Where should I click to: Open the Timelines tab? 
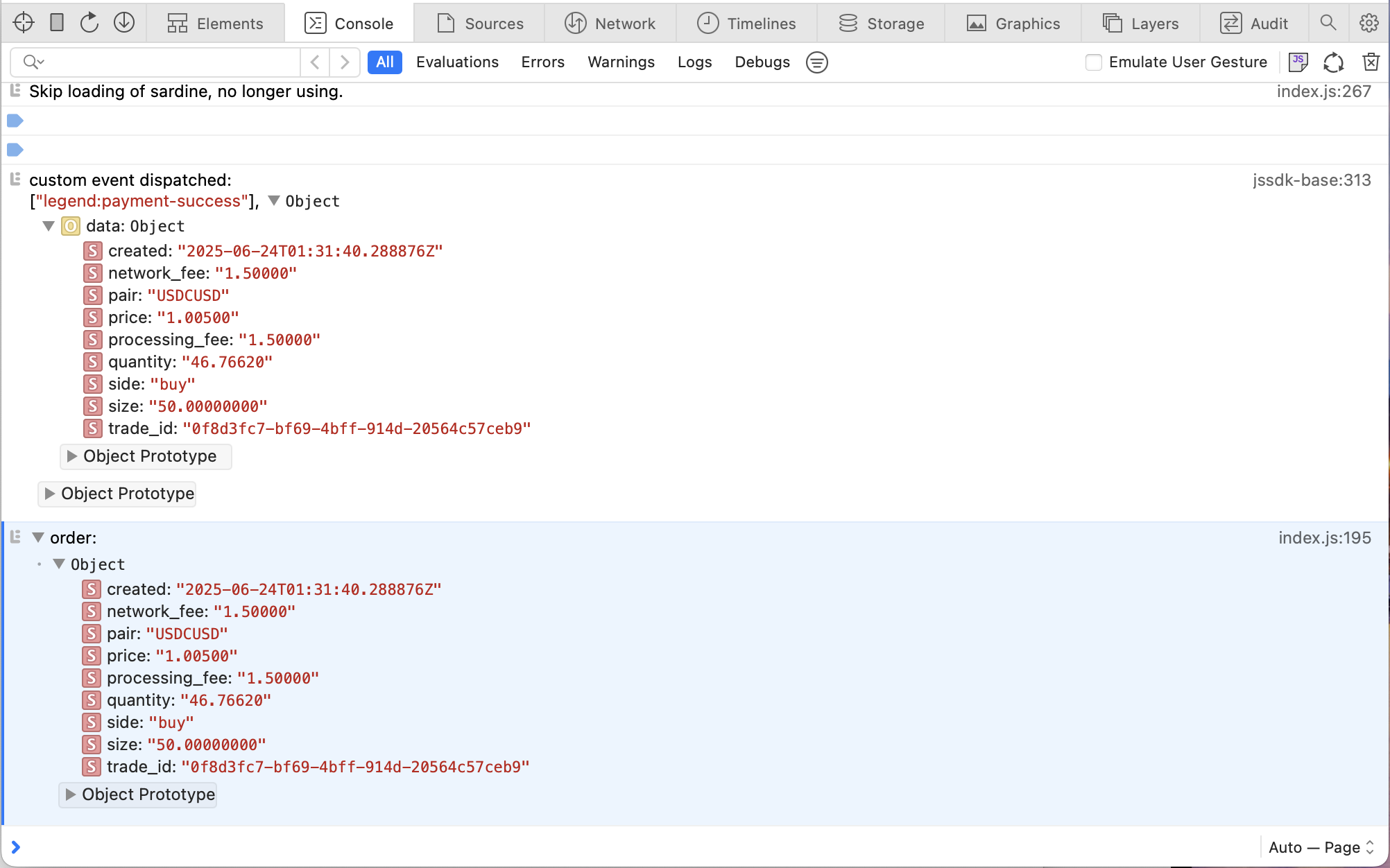click(747, 24)
